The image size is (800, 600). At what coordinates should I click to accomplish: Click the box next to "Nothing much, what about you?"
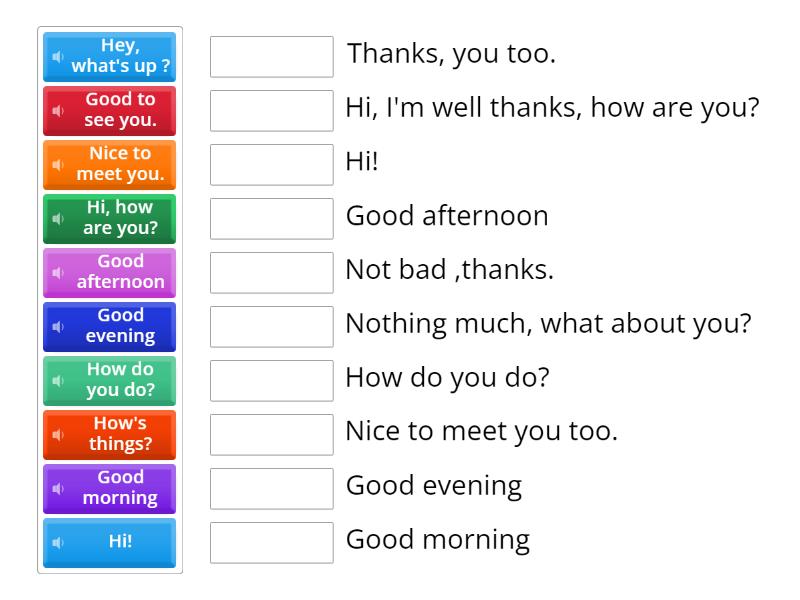(271, 327)
